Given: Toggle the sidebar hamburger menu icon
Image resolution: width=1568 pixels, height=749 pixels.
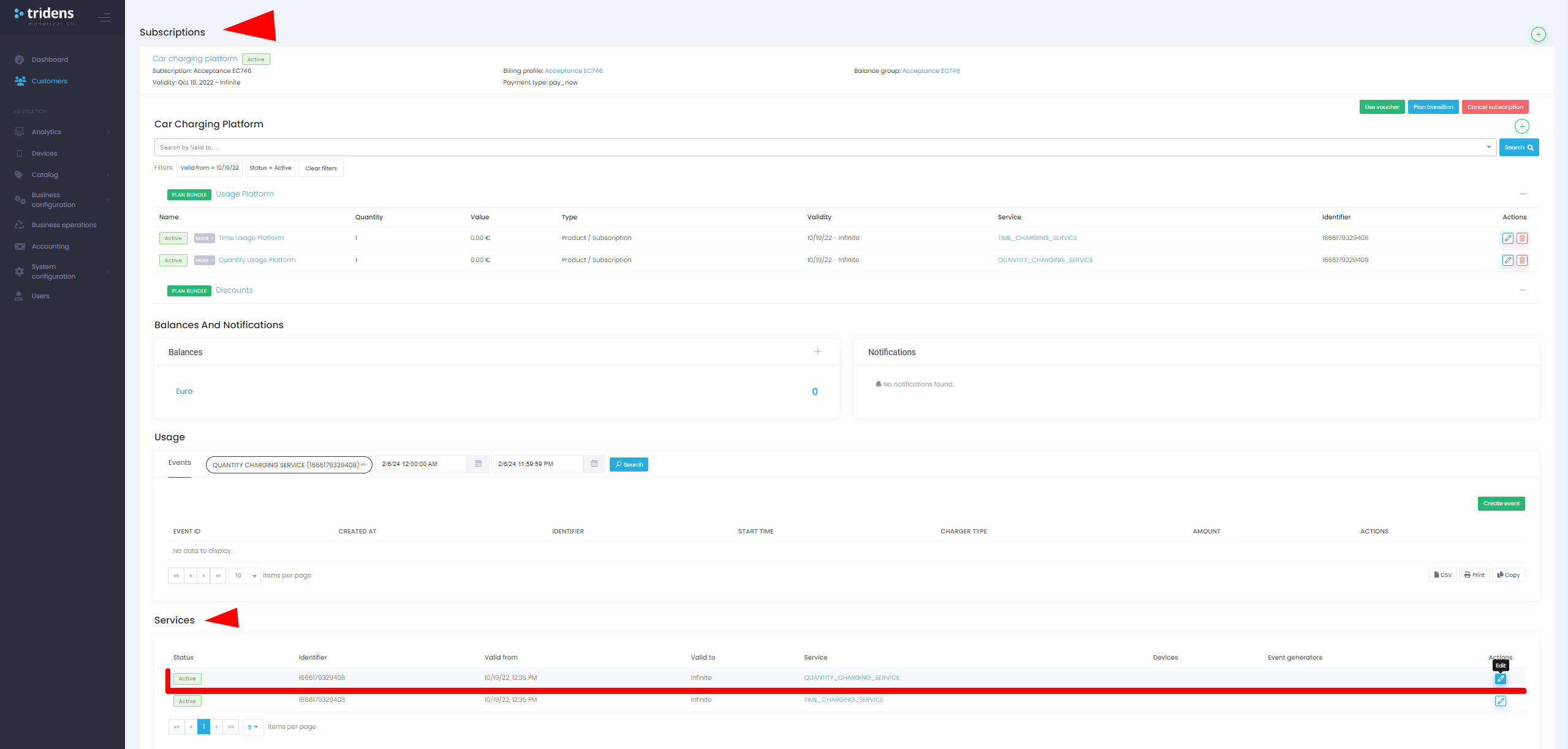Looking at the screenshot, I should pyautogui.click(x=104, y=17).
